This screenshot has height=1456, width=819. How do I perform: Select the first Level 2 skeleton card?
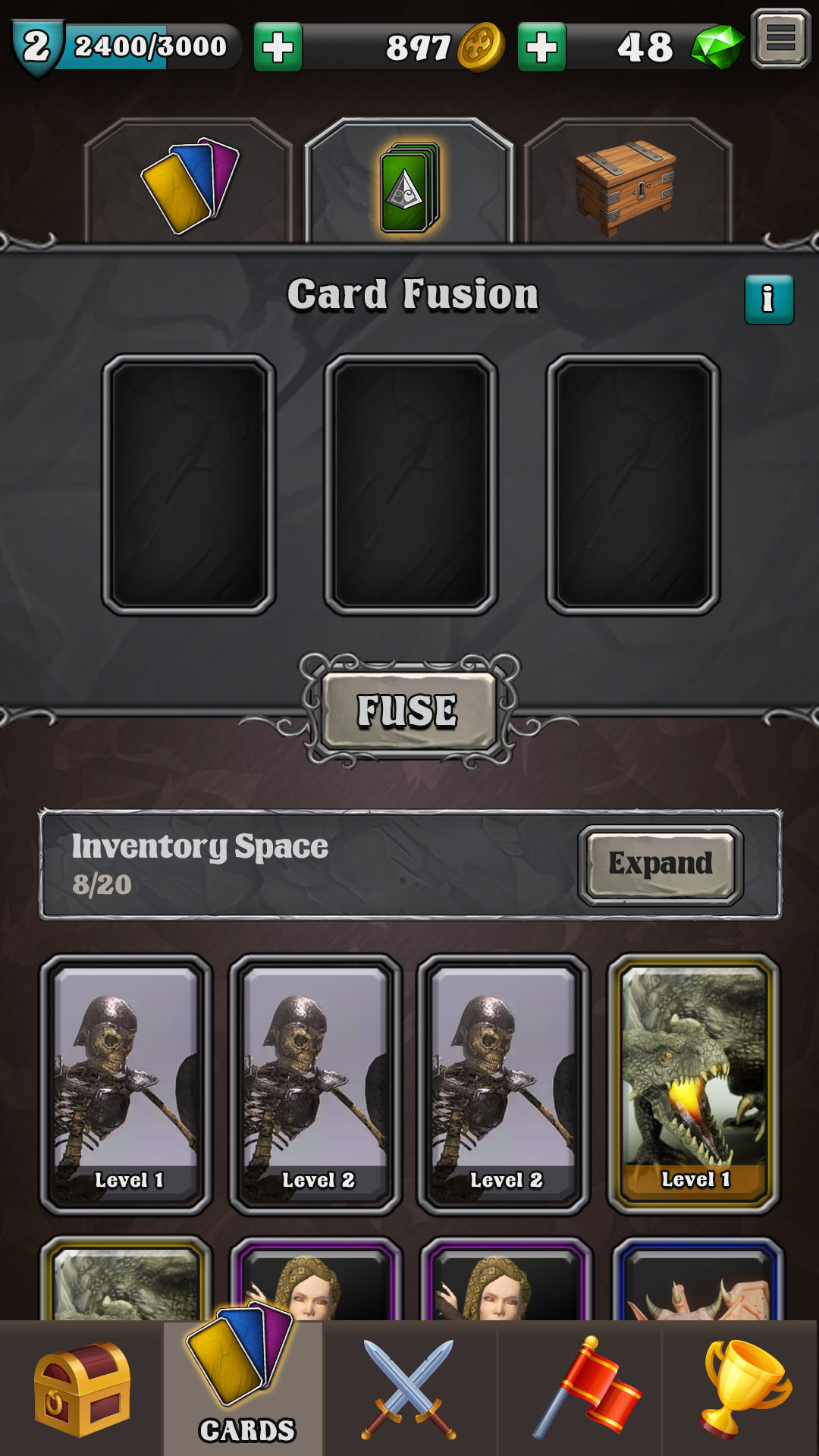click(x=315, y=1084)
